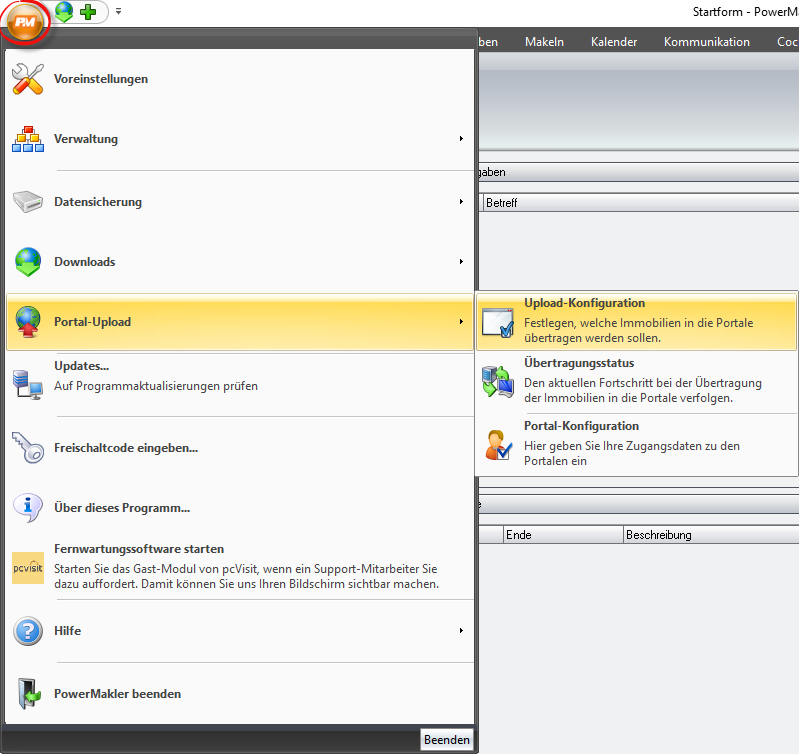Switch to the Makeln ribbon tab
Viewport: 799px width, 754px height.
(544, 42)
